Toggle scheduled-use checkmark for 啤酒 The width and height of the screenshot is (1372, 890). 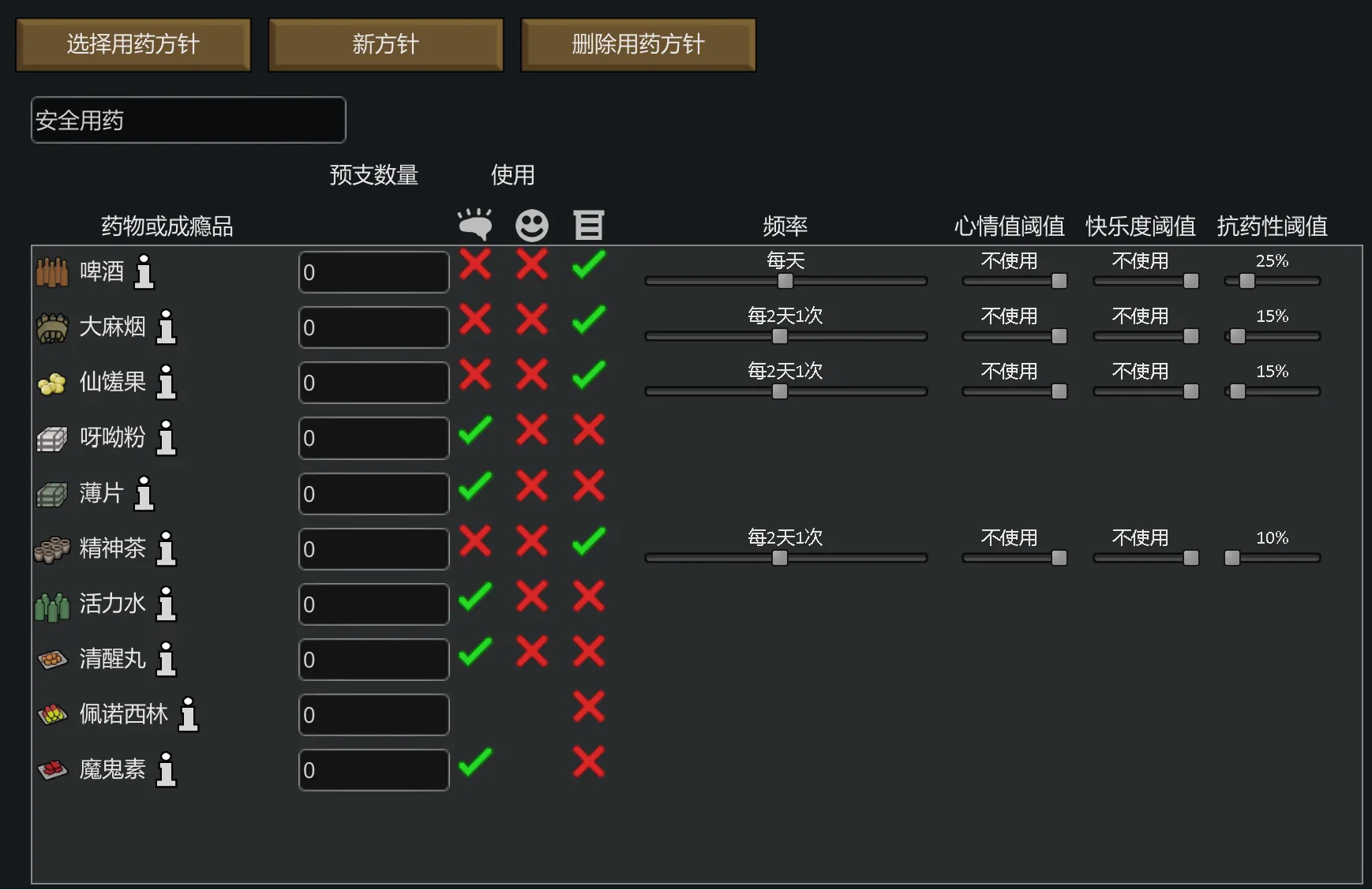tap(589, 264)
